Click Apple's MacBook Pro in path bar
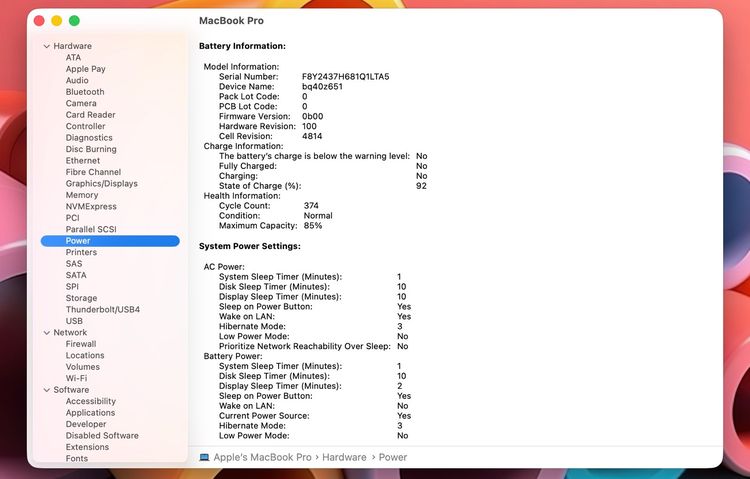The height and width of the screenshot is (479, 750). click(262, 457)
